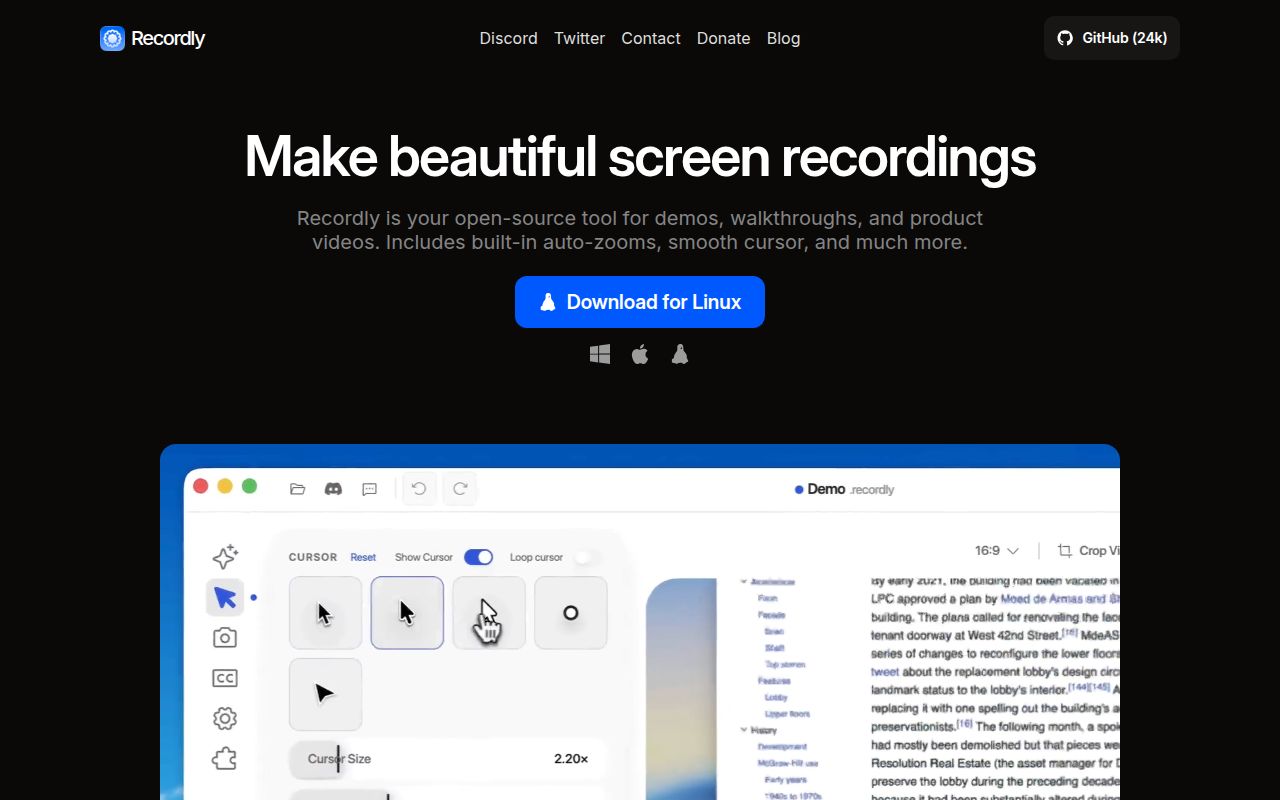This screenshot has height=800, width=1280.
Task: Open the Twitter nav link
Action: coord(579,38)
